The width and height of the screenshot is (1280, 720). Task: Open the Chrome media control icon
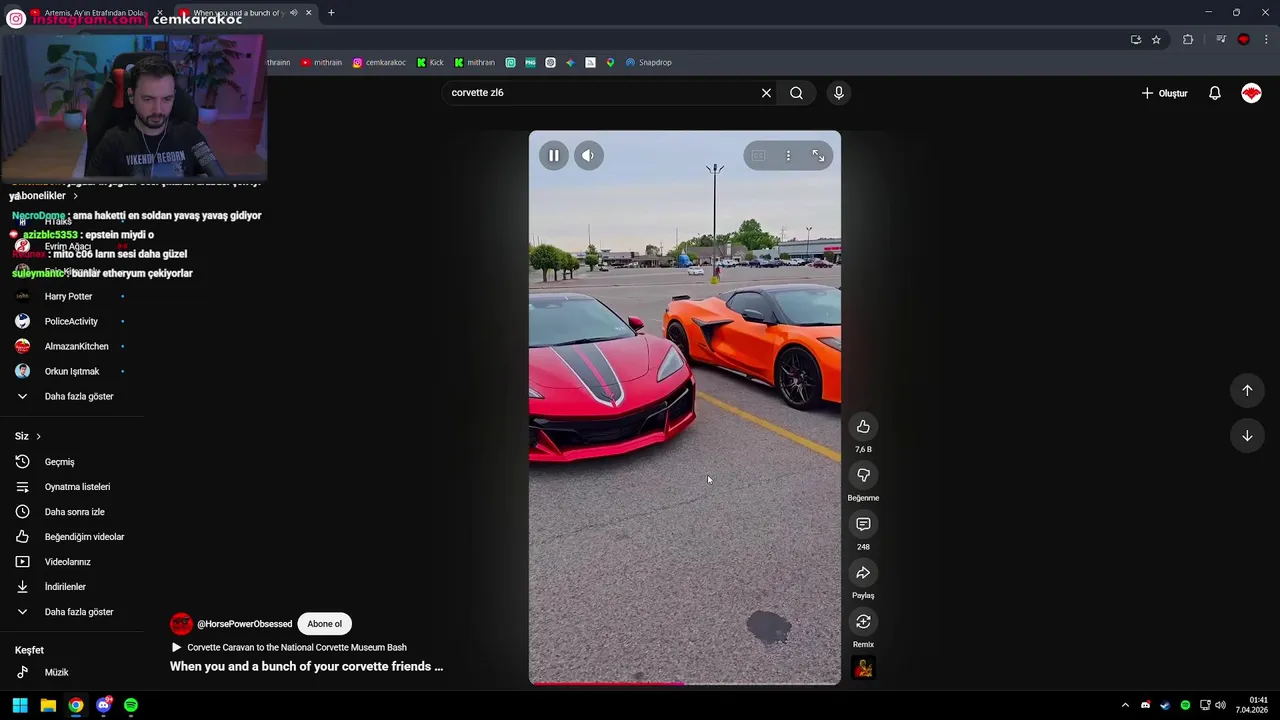coord(1221,39)
